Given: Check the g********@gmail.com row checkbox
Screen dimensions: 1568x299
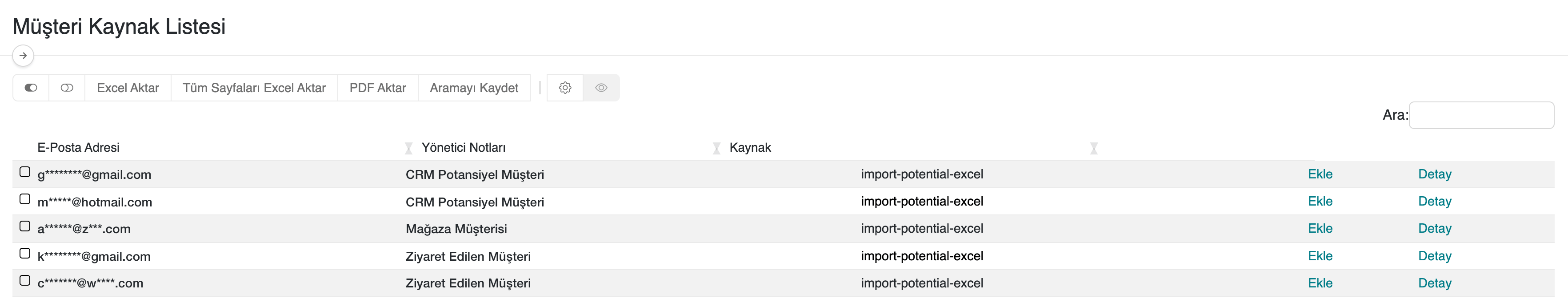Looking at the screenshot, I should point(25,172).
